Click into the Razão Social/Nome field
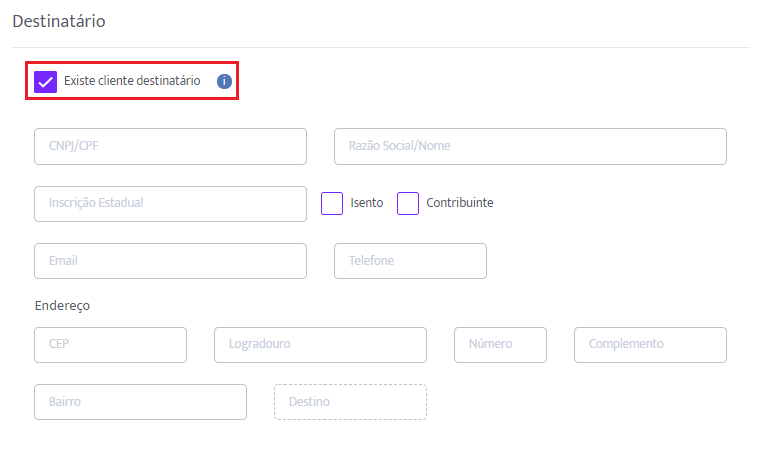Image resolution: width=762 pixels, height=453 pixels. point(530,146)
